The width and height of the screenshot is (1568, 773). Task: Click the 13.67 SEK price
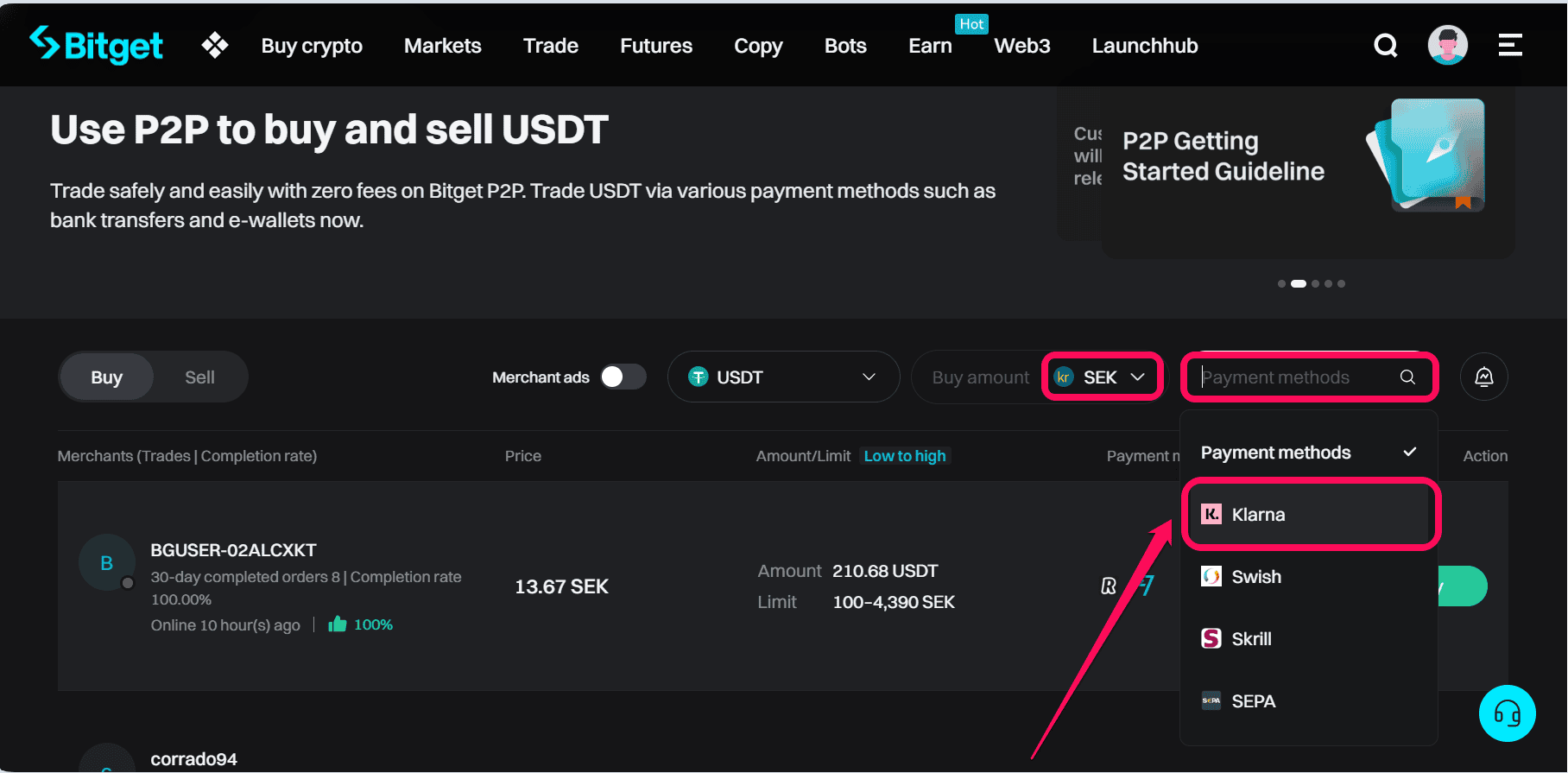(x=561, y=586)
